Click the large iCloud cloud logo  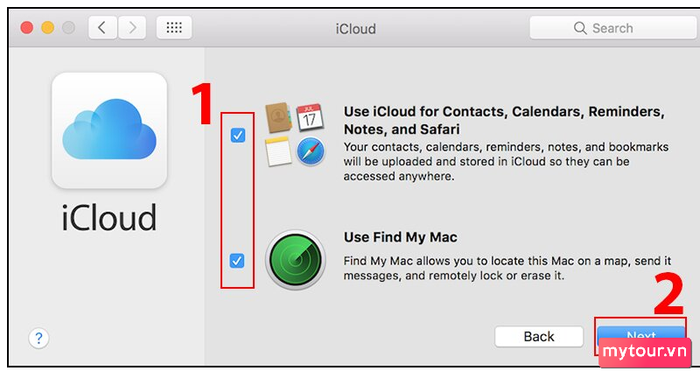tap(109, 130)
